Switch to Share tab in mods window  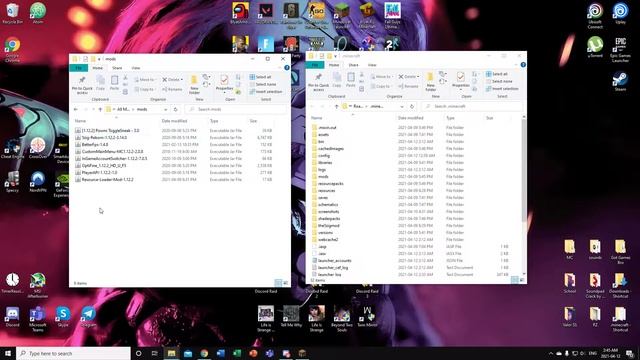[117, 68]
